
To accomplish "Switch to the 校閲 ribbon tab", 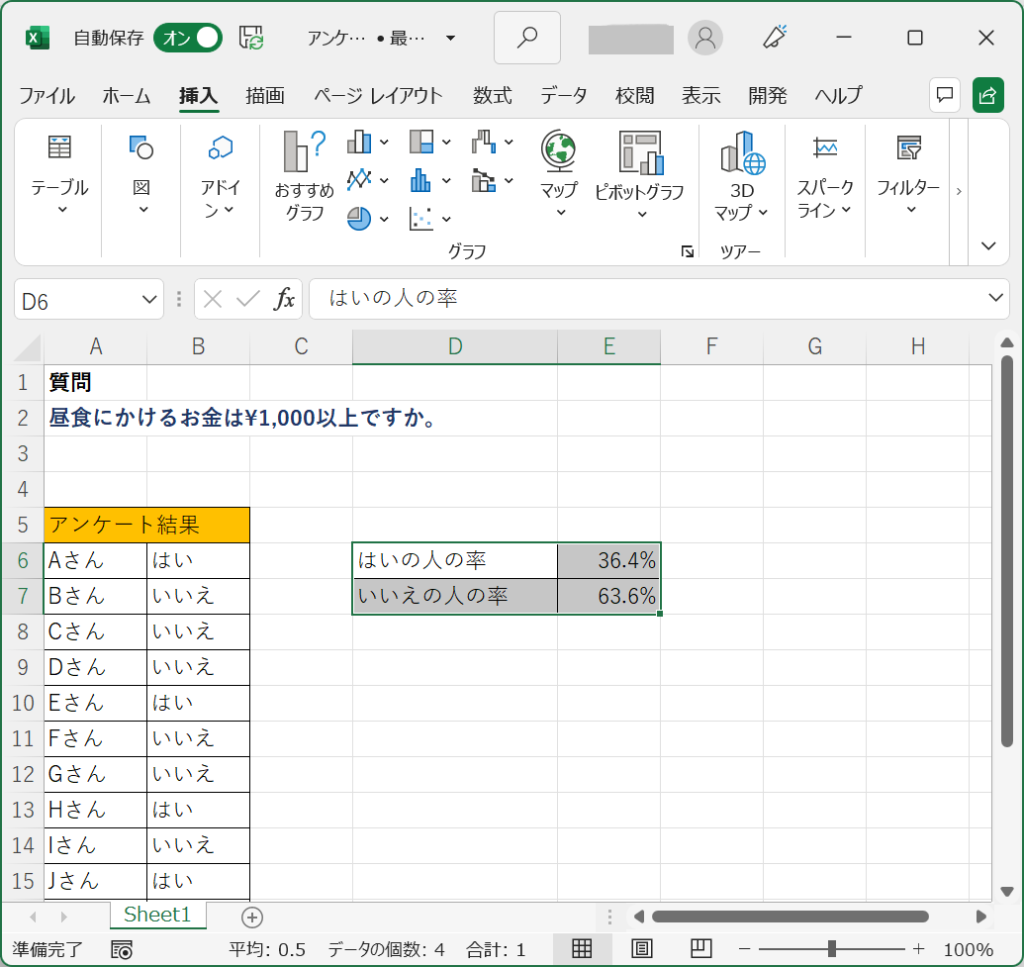I will 634,96.
